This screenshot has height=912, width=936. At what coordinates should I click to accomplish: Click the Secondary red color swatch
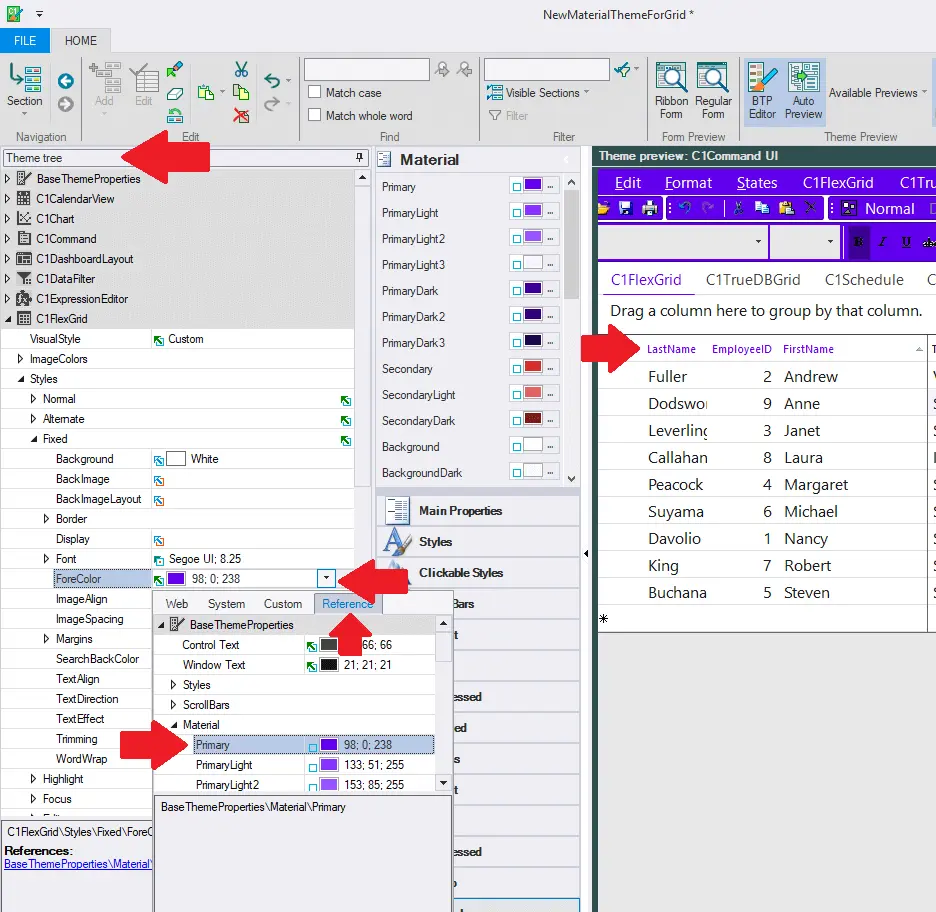click(x=533, y=367)
